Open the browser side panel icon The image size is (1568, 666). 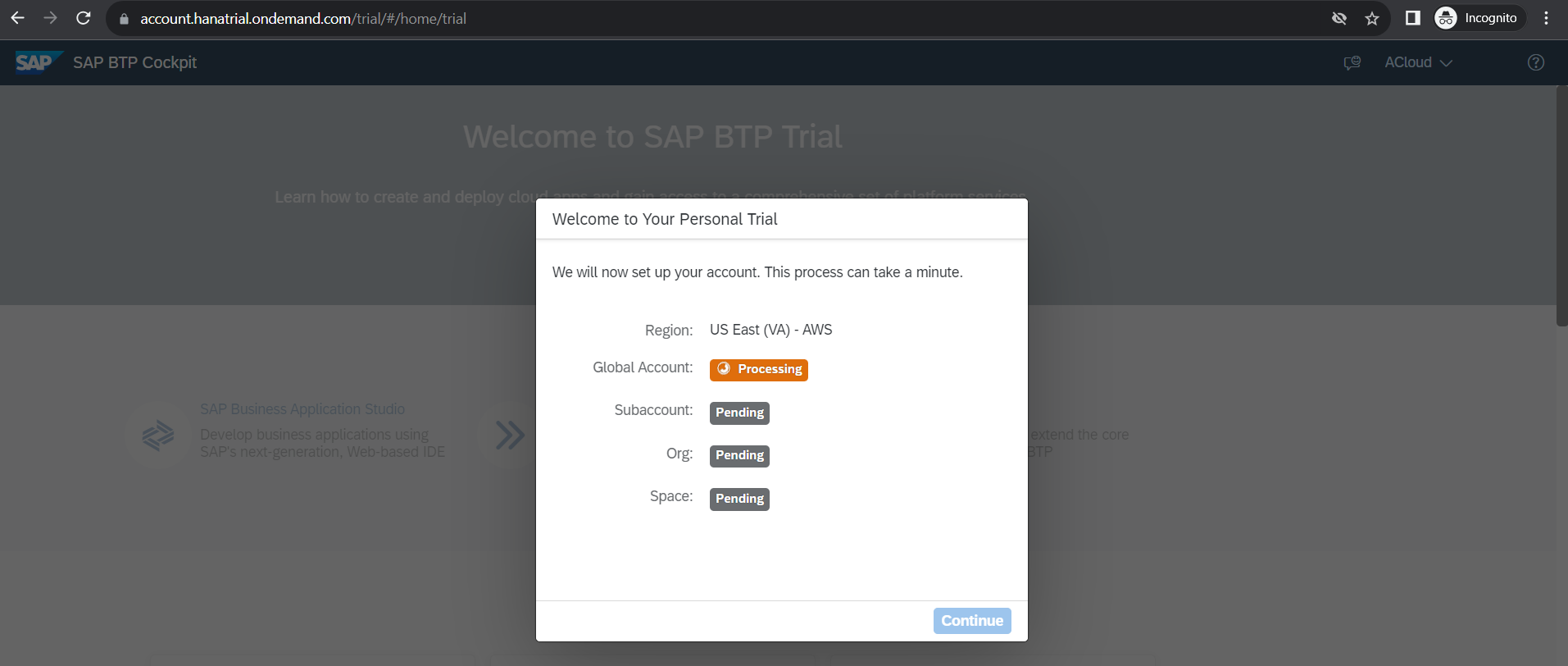pos(1412,18)
